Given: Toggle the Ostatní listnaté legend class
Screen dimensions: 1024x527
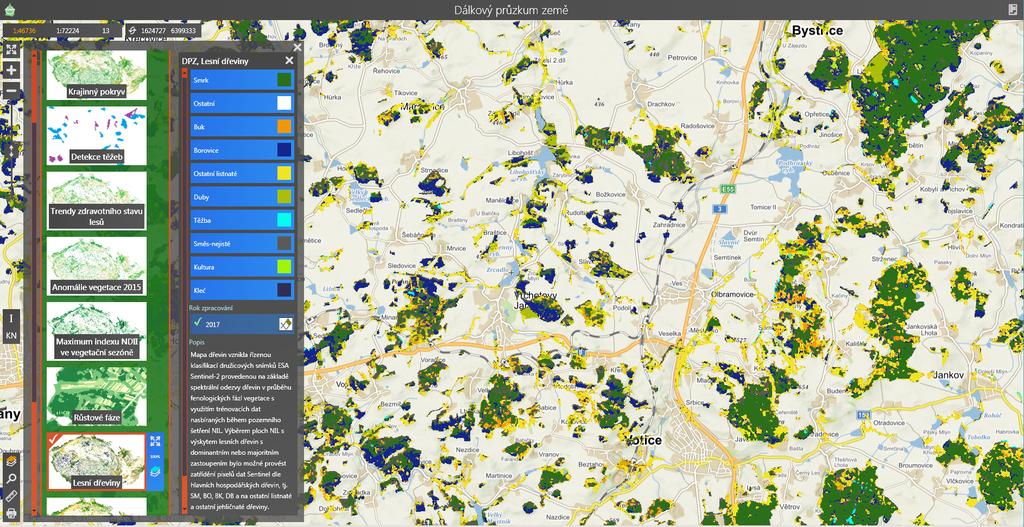Looking at the screenshot, I should 242,173.
